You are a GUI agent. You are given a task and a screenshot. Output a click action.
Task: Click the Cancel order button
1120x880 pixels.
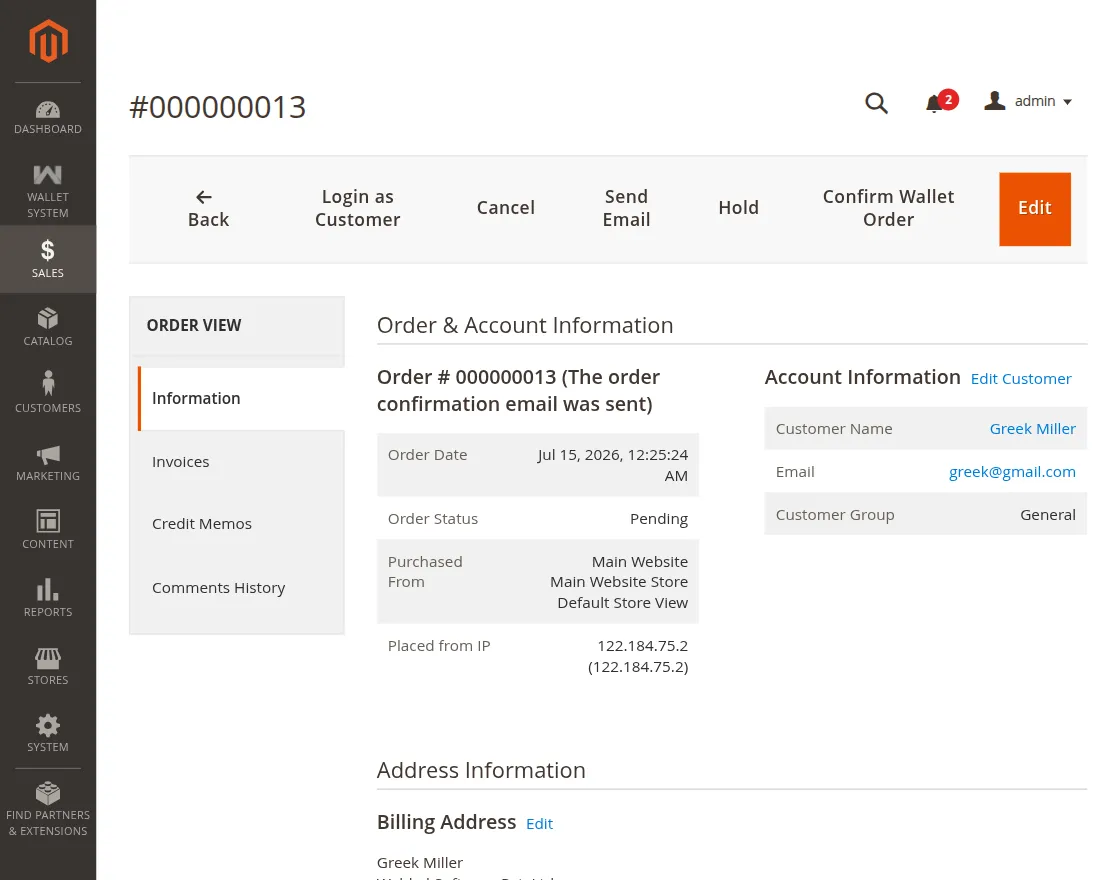506,208
